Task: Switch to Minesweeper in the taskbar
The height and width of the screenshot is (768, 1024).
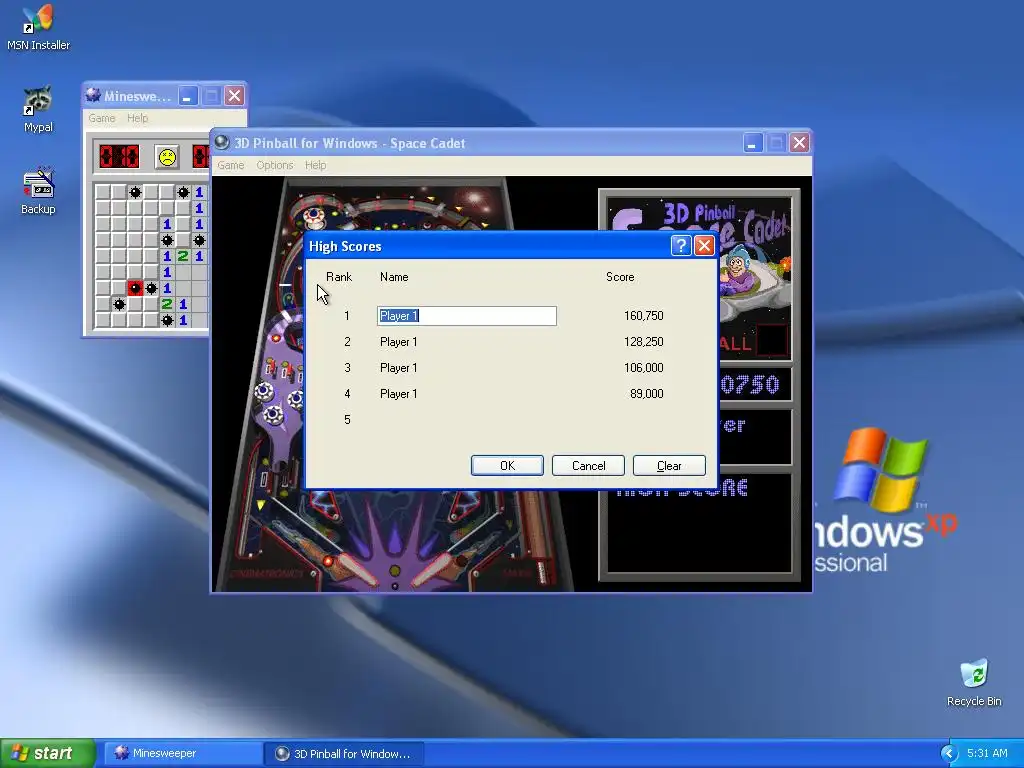Action: 183,754
